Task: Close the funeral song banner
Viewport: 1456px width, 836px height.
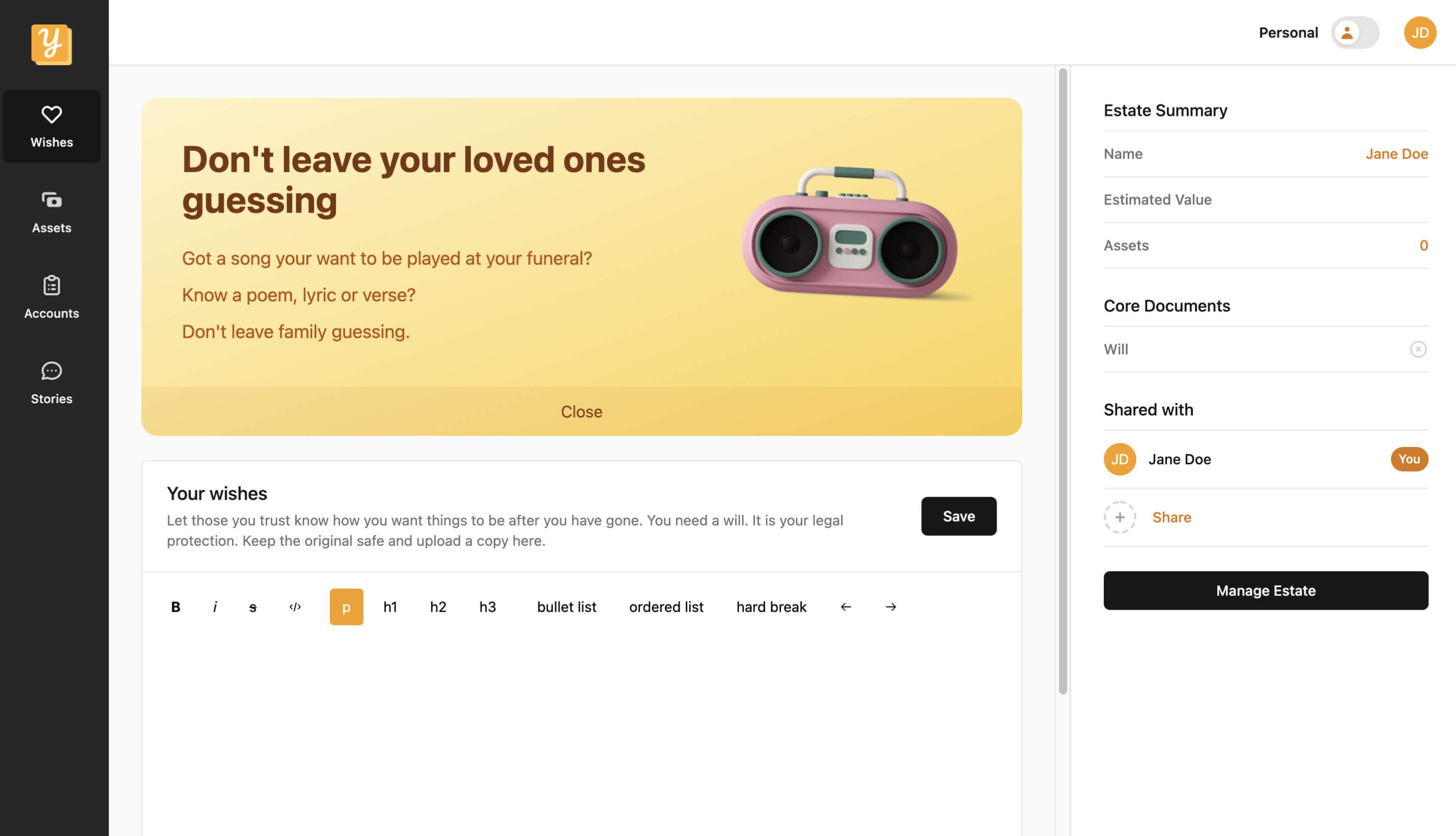Action: [582, 411]
